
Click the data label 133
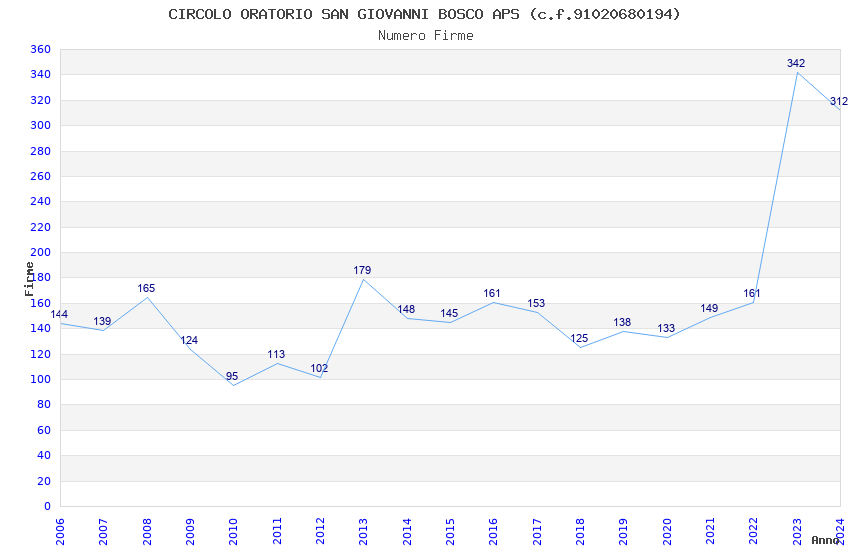(x=666, y=328)
